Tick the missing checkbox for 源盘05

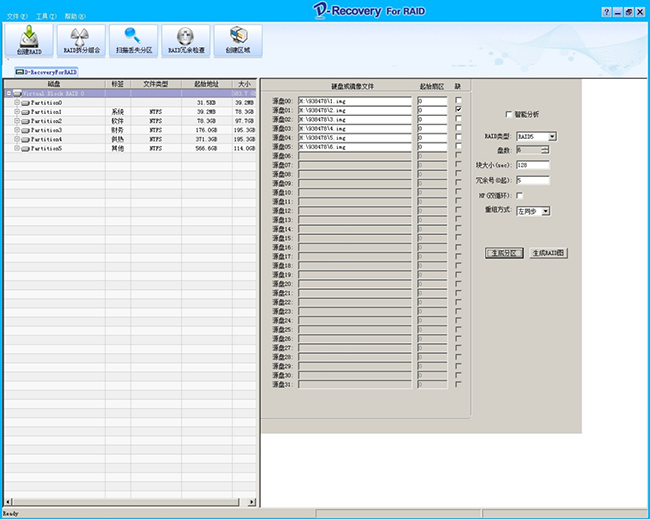(458, 146)
